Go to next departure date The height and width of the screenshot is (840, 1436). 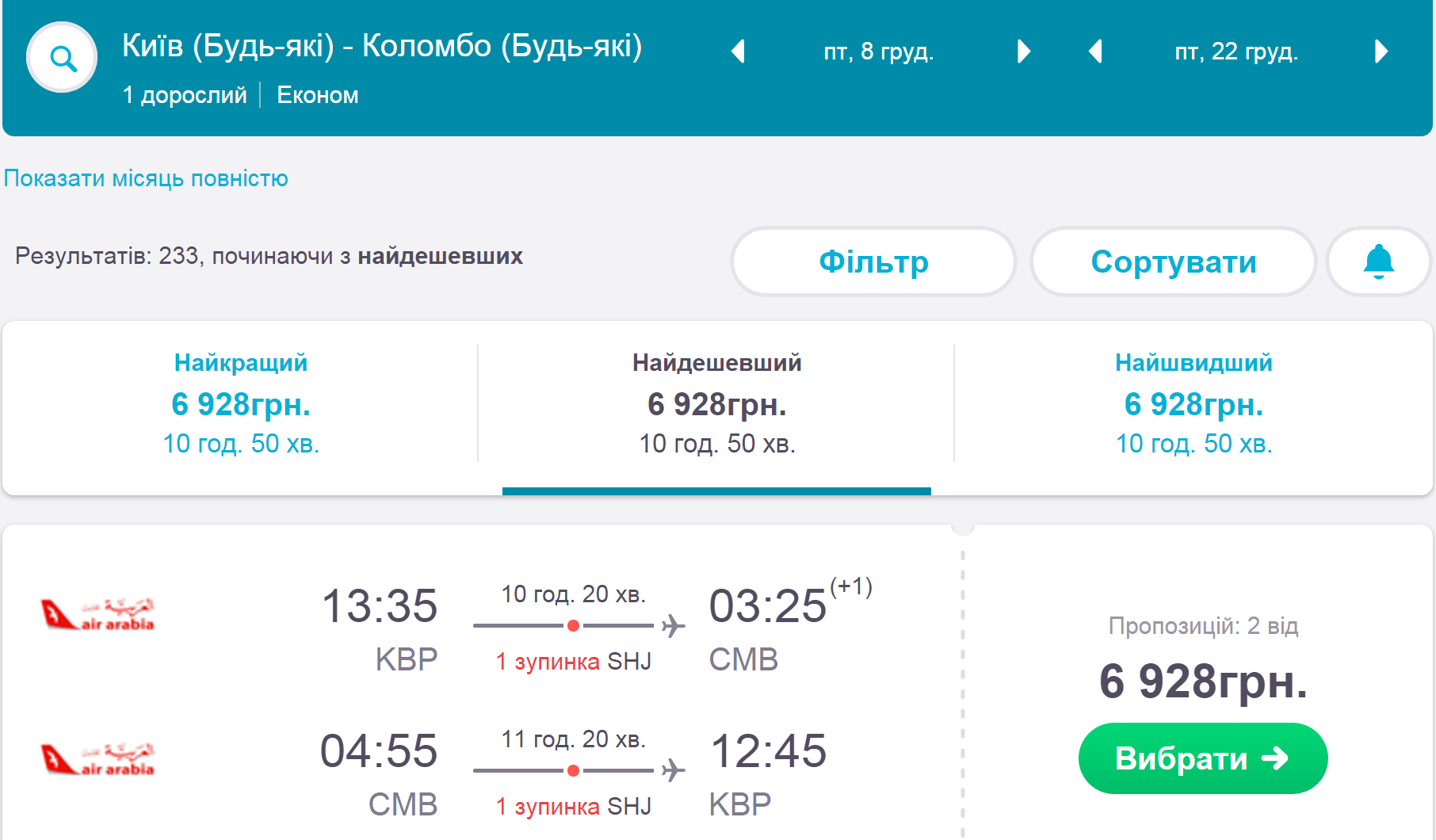coord(1023,52)
